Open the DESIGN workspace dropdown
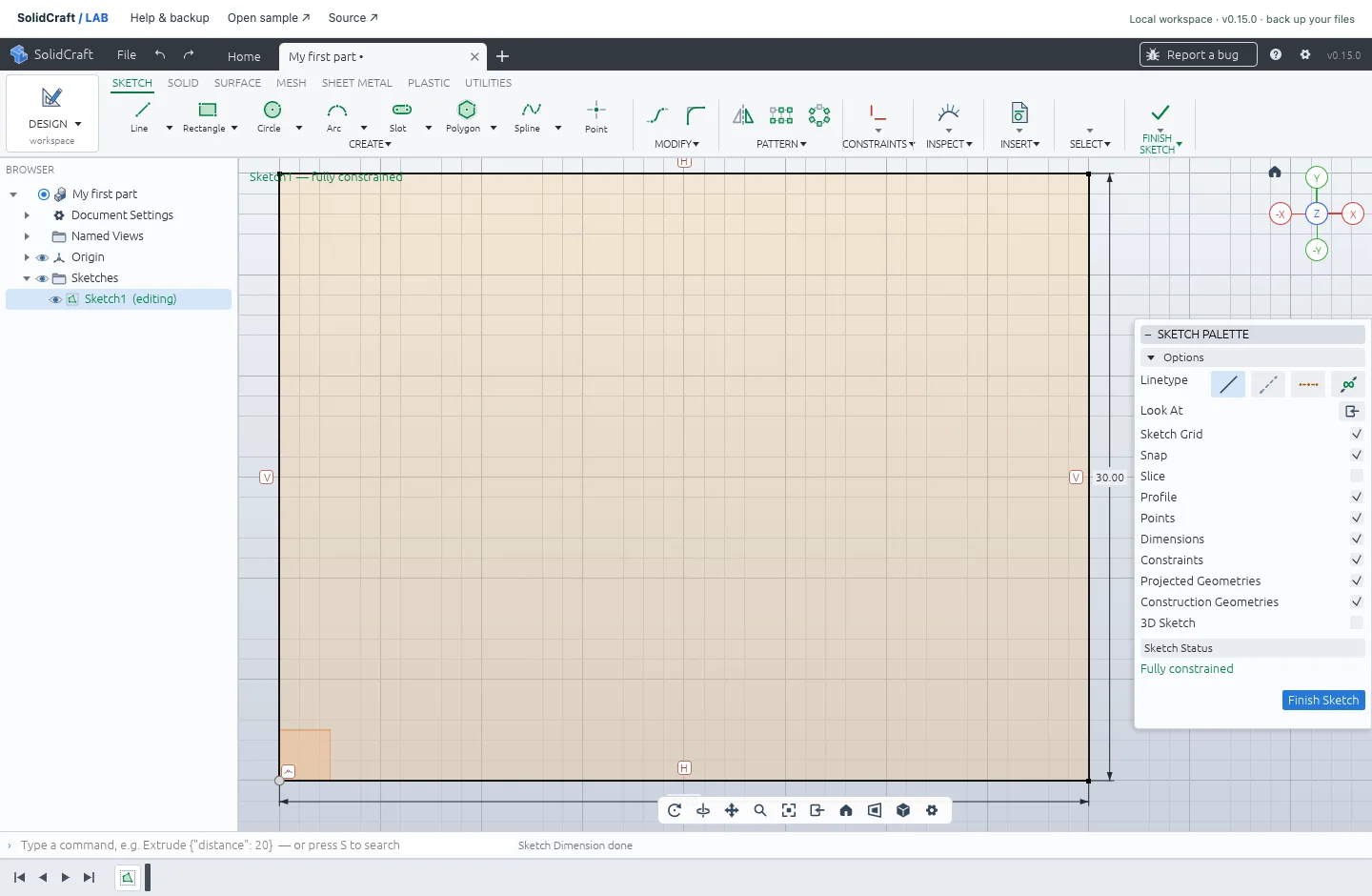This screenshot has width=1372, height=896. click(x=52, y=113)
